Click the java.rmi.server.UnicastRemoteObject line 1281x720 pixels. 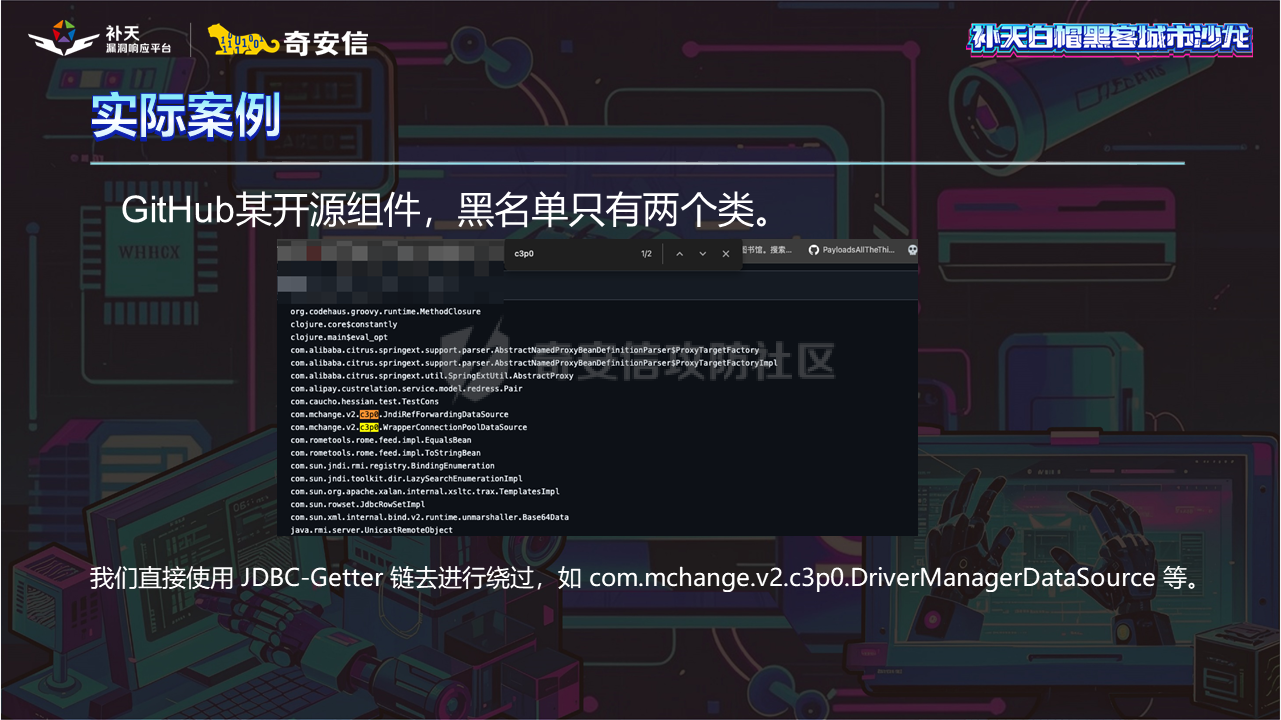[x=371, y=530]
